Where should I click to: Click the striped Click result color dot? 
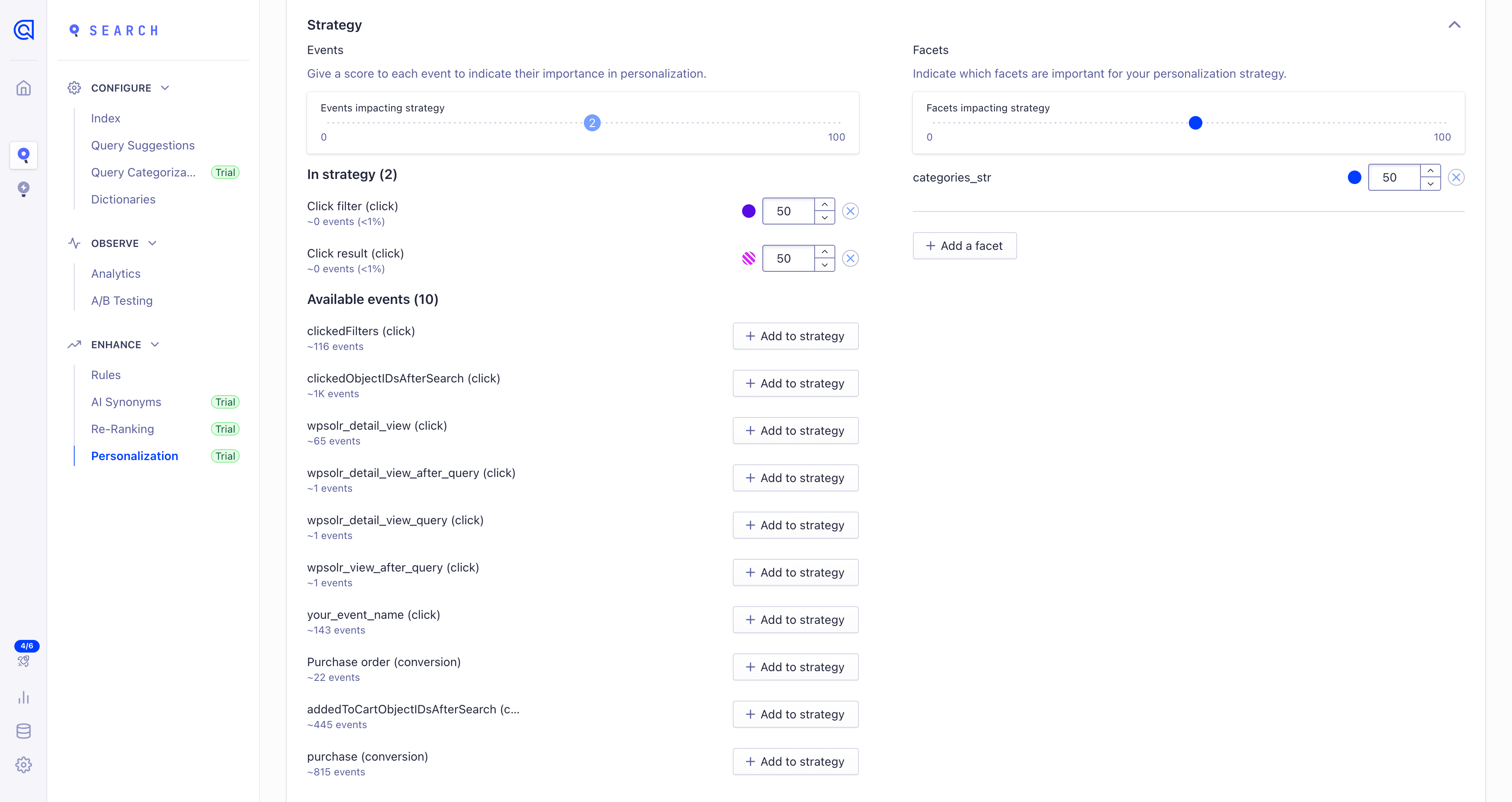(x=748, y=258)
